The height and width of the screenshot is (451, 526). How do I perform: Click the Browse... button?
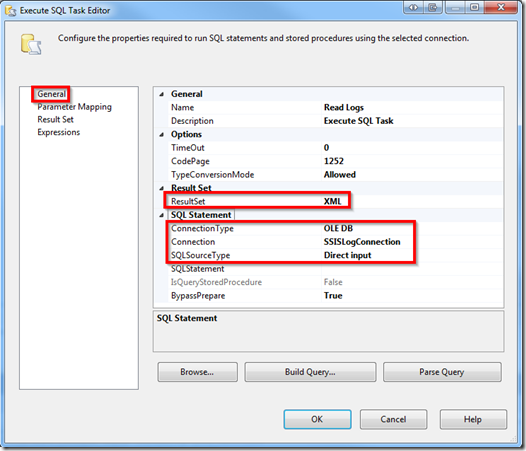pyautogui.click(x=198, y=372)
